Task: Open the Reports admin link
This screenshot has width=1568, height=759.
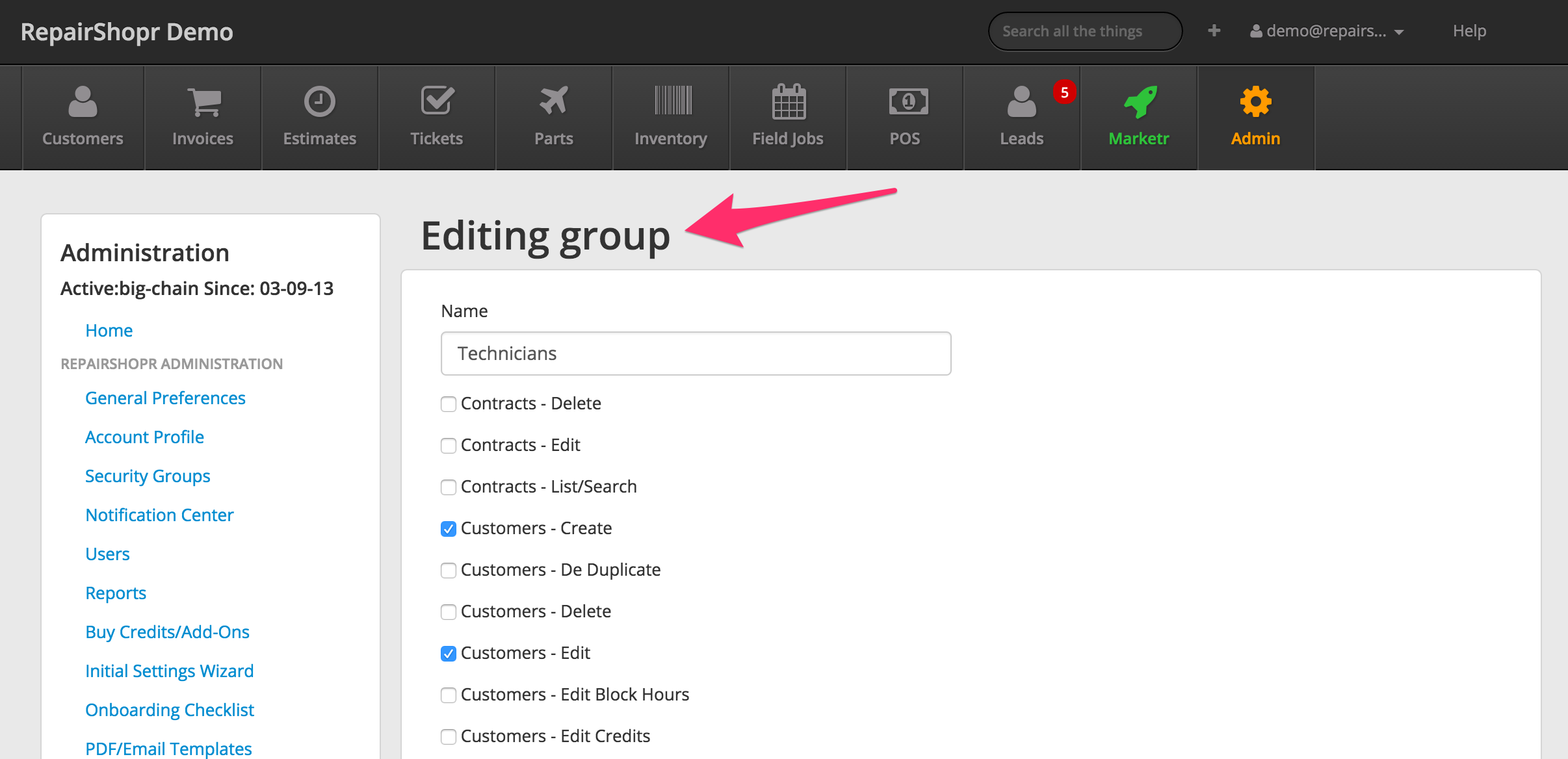Action: point(116,593)
